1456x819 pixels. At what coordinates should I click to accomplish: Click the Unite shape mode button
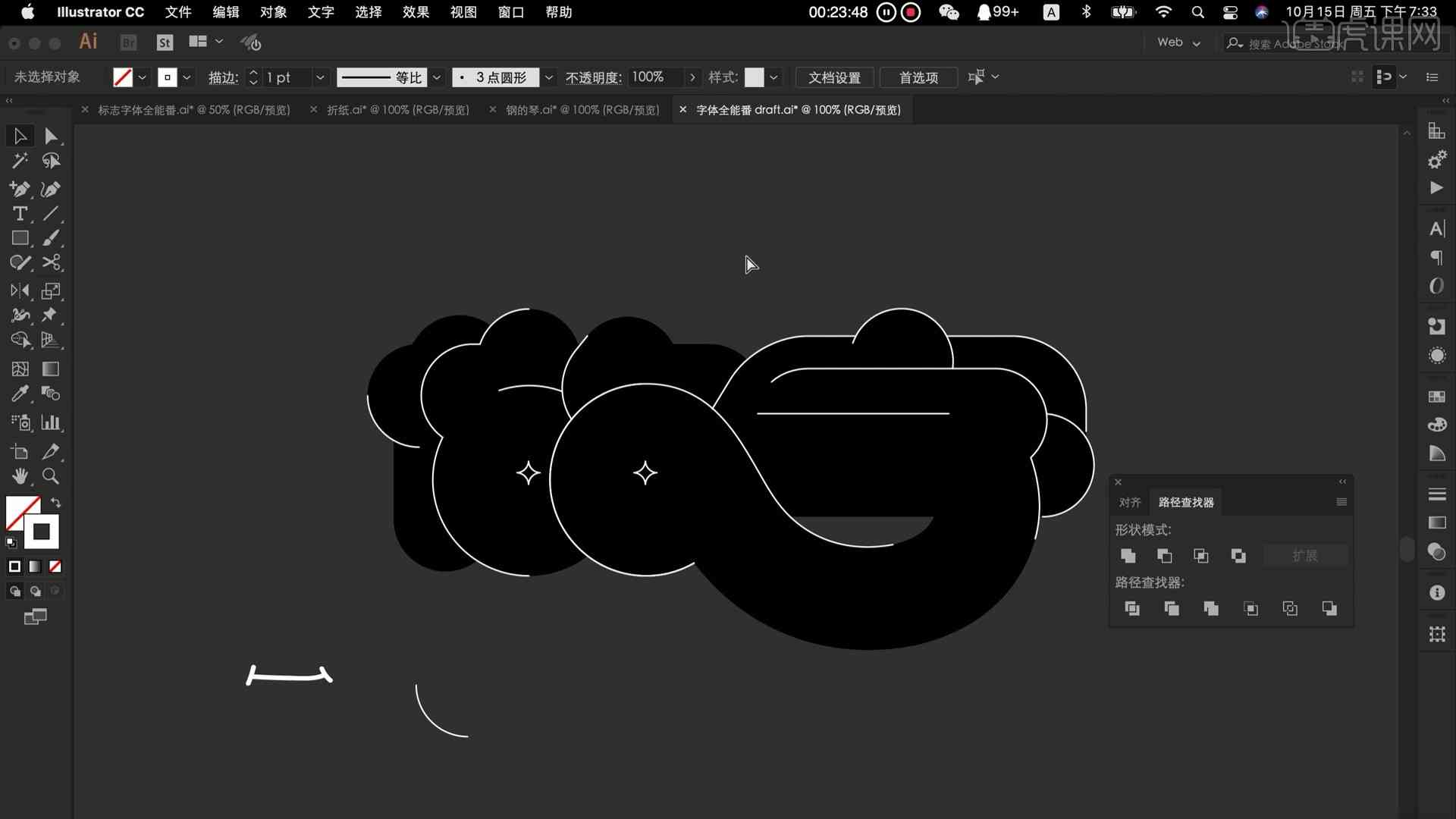click(1128, 555)
